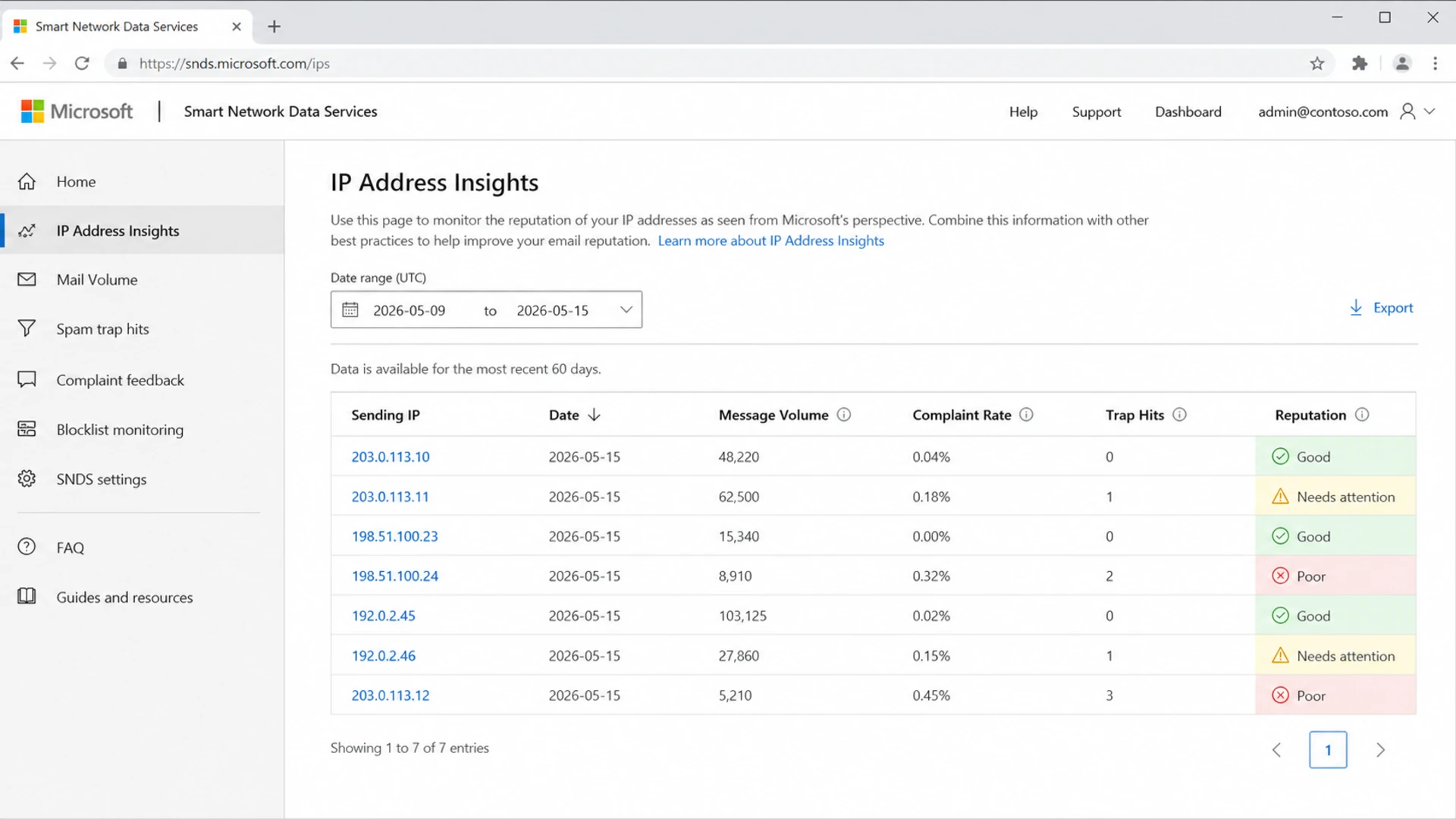The width and height of the screenshot is (1456, 819).
Task: Click Reputation column info icon
Action: [x=1362, y=415]
